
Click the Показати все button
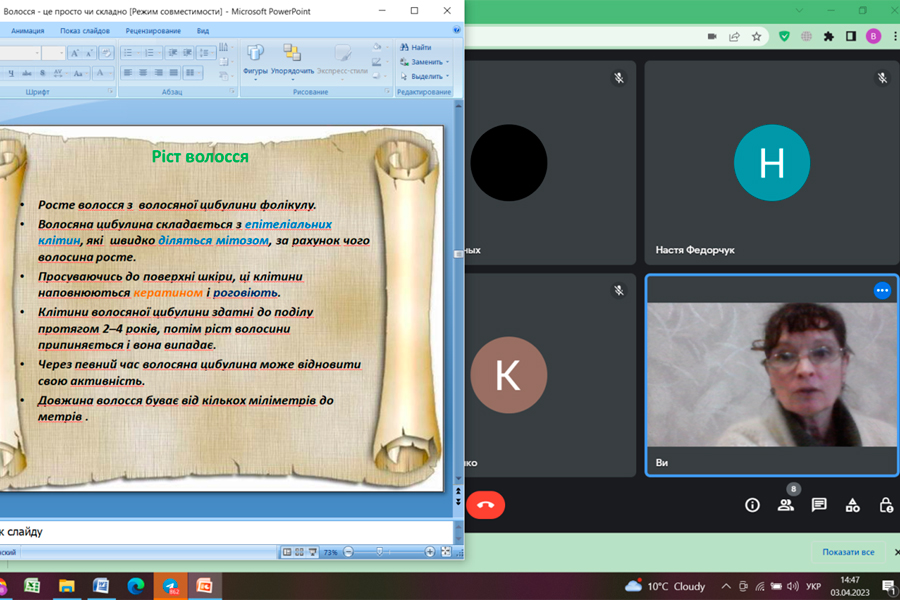tap(848, 552)
